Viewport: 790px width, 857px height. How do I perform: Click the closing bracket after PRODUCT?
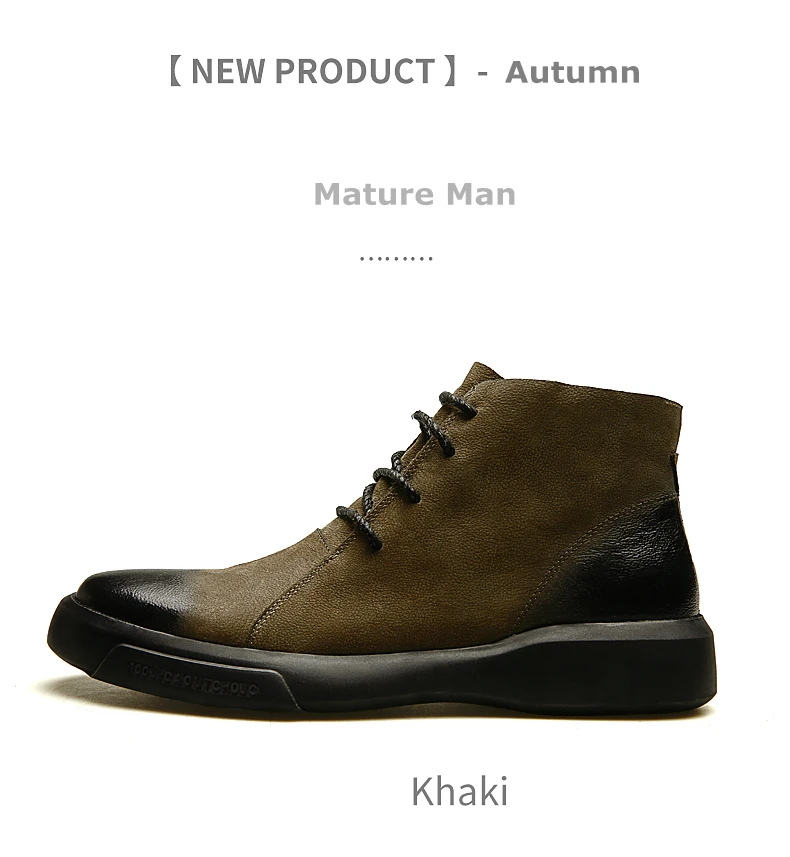(x=450, y=71)
